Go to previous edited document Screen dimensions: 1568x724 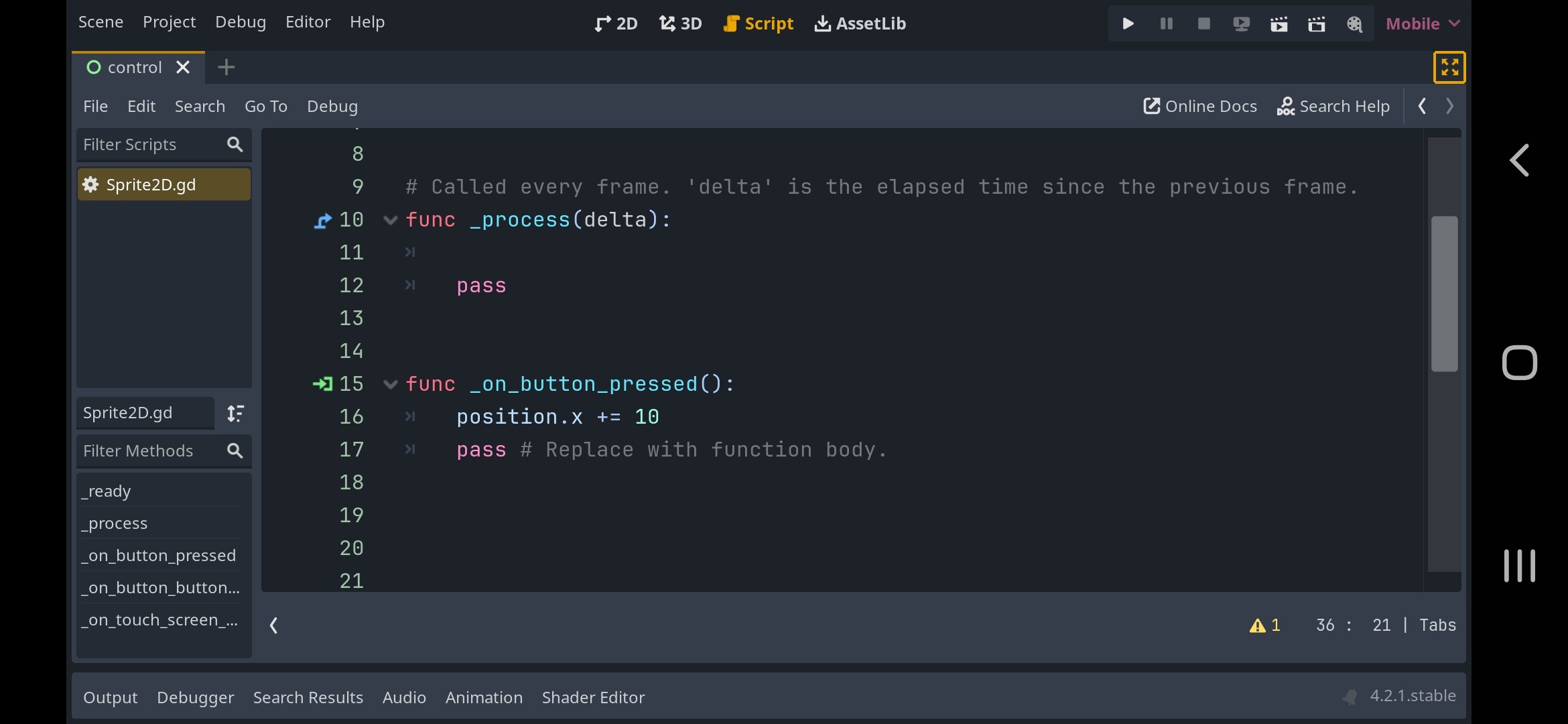(x=1422, y=106)
